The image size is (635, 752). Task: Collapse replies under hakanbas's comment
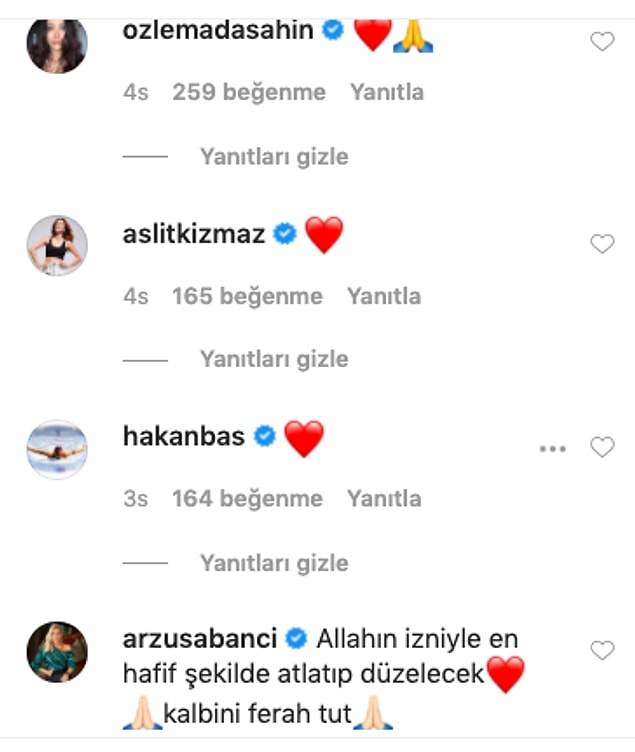274,563
